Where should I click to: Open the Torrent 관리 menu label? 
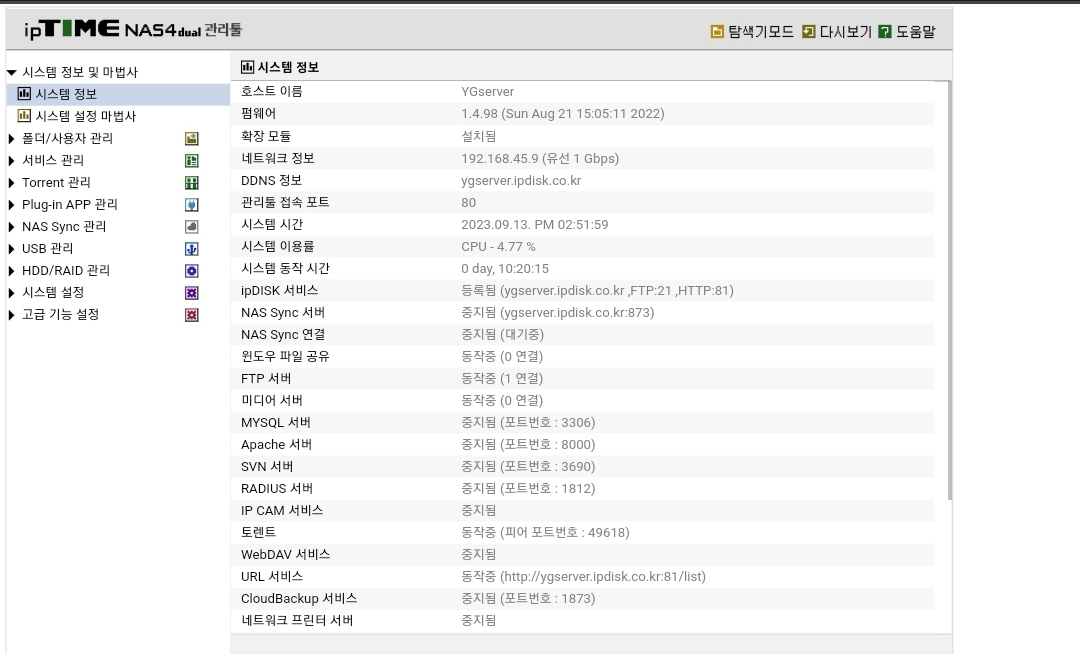click(56, 182)
